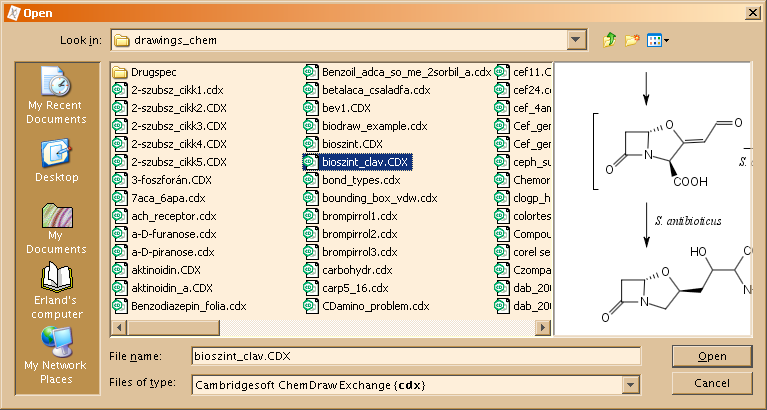Open My Documents in places bar
This screenshot has height=410, width=767.
(x=57, y=229)
